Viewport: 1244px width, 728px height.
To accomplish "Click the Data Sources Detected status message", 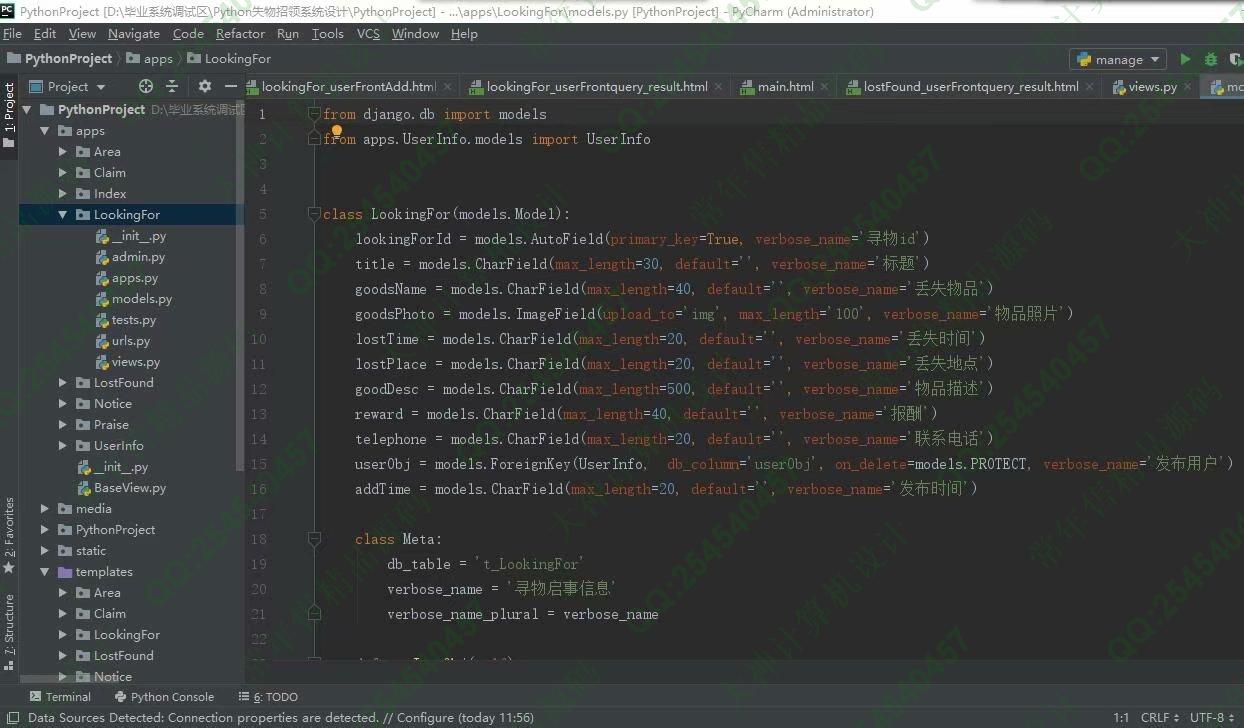I will coord(280,717).
